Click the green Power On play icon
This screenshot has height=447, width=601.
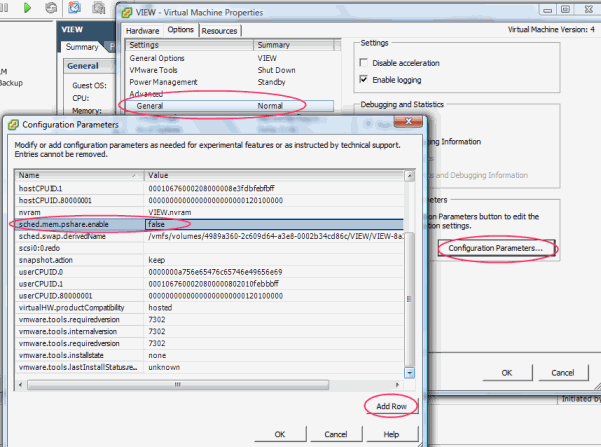point(26,7)
